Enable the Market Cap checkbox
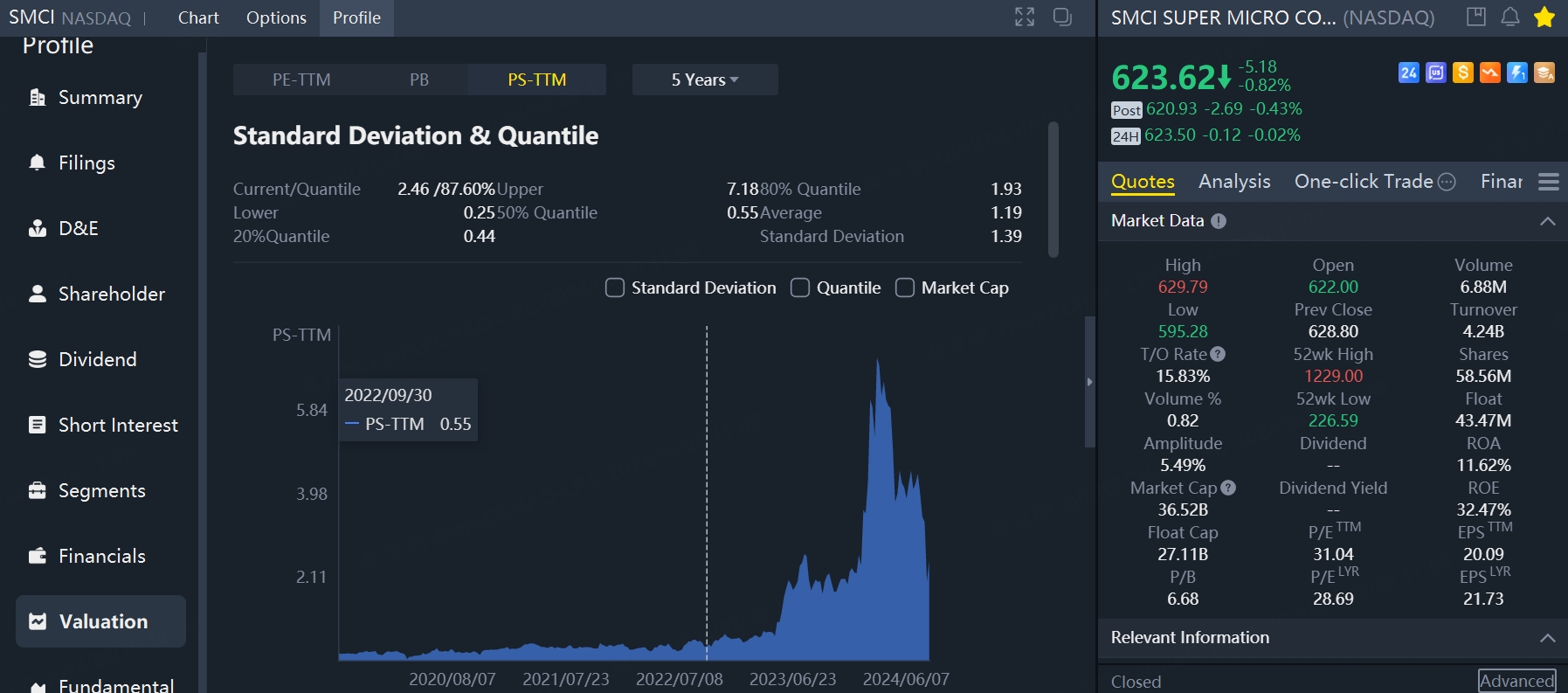 click(x=905, y=288)
